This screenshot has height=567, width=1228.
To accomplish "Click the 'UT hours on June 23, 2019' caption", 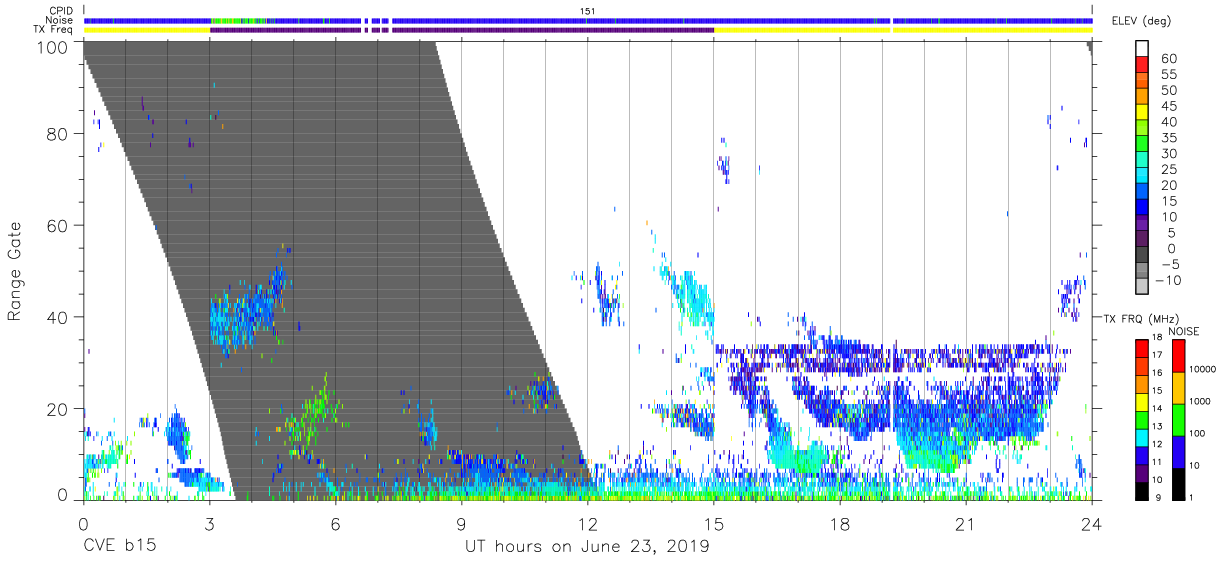I will 587,547.
